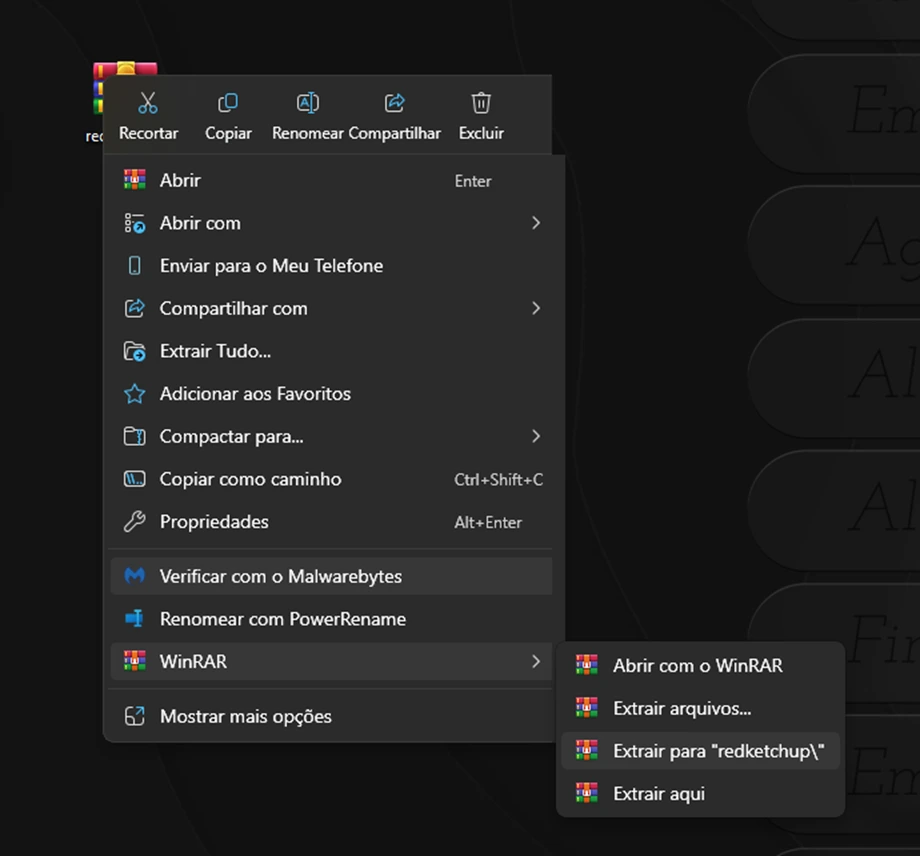Click the Propriedades wrench icon
This screenshot has width=920, height=856.
(134, 522)
